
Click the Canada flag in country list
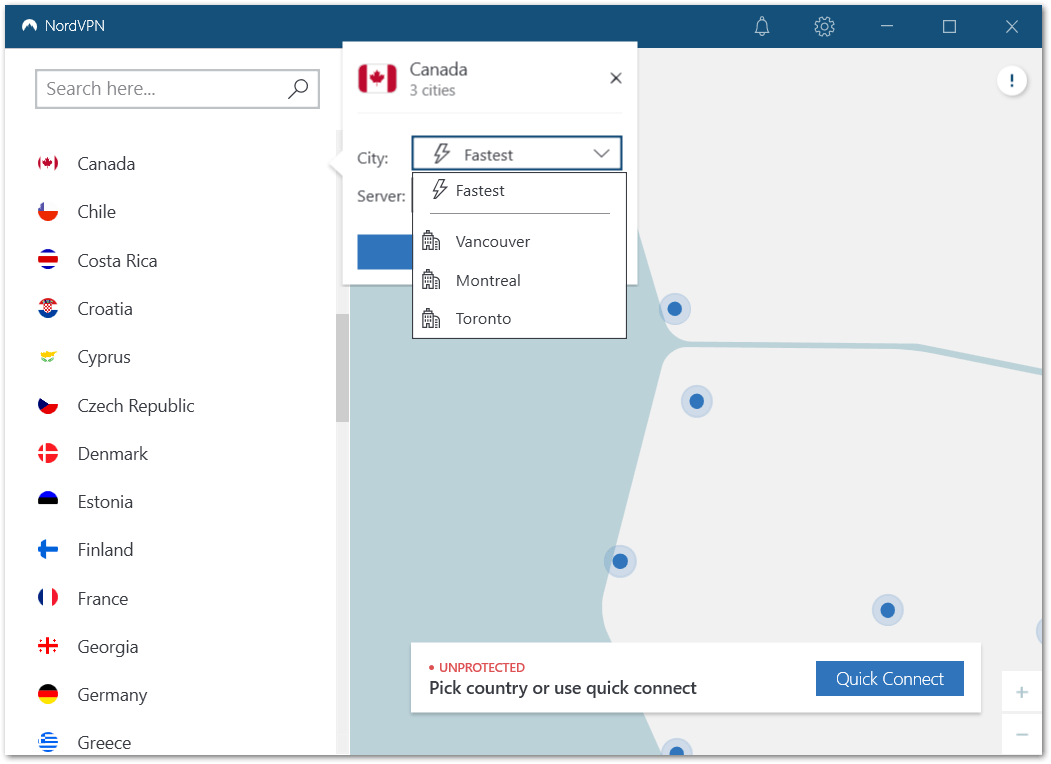48,163
